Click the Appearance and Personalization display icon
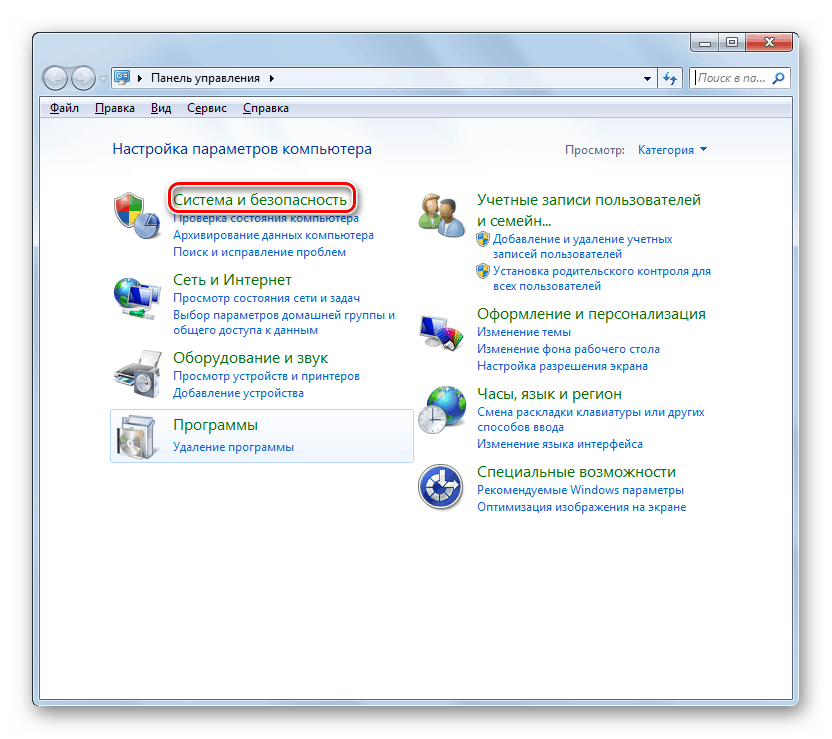The height and width of the screenshot is (739, 832). [442, 330]
